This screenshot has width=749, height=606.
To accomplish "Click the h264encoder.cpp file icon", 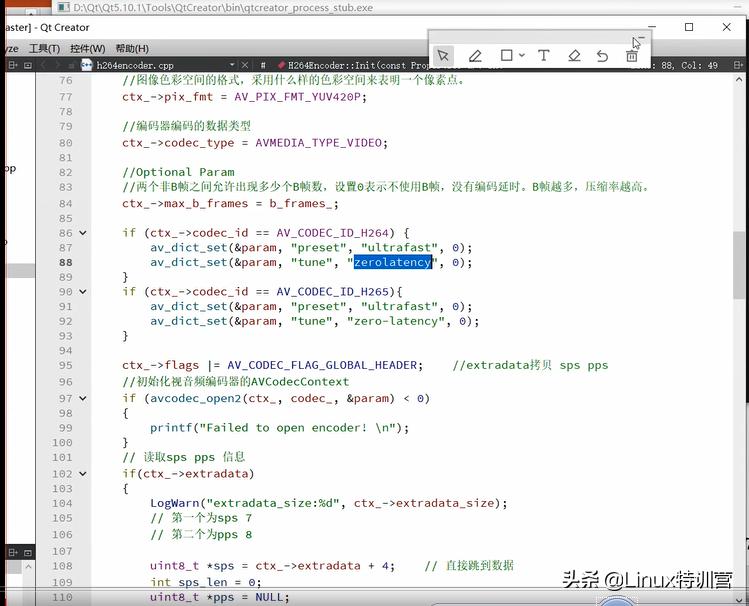I will (x=86, y=65).
